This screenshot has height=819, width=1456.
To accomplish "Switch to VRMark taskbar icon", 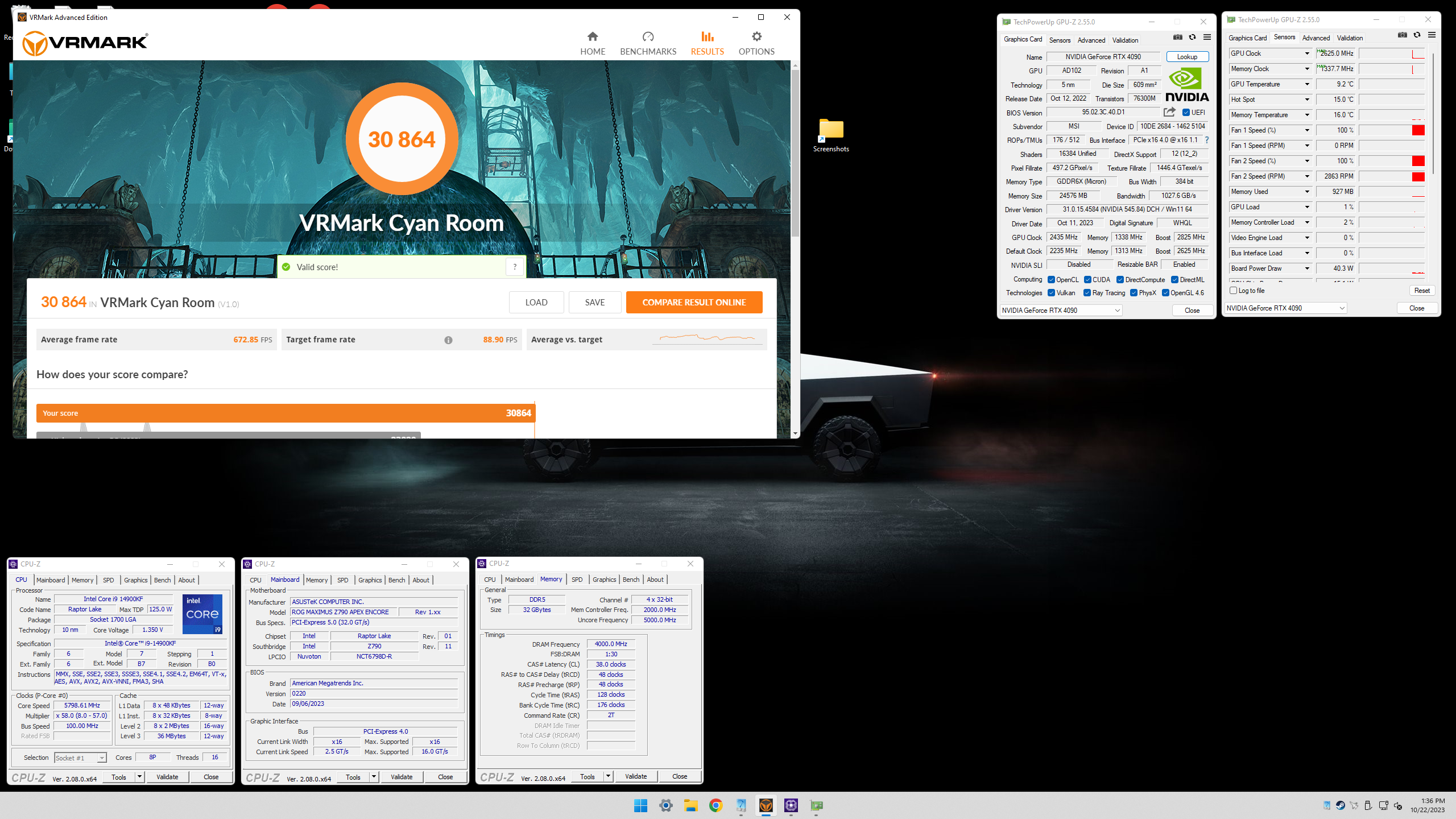I will pos(766,805).
